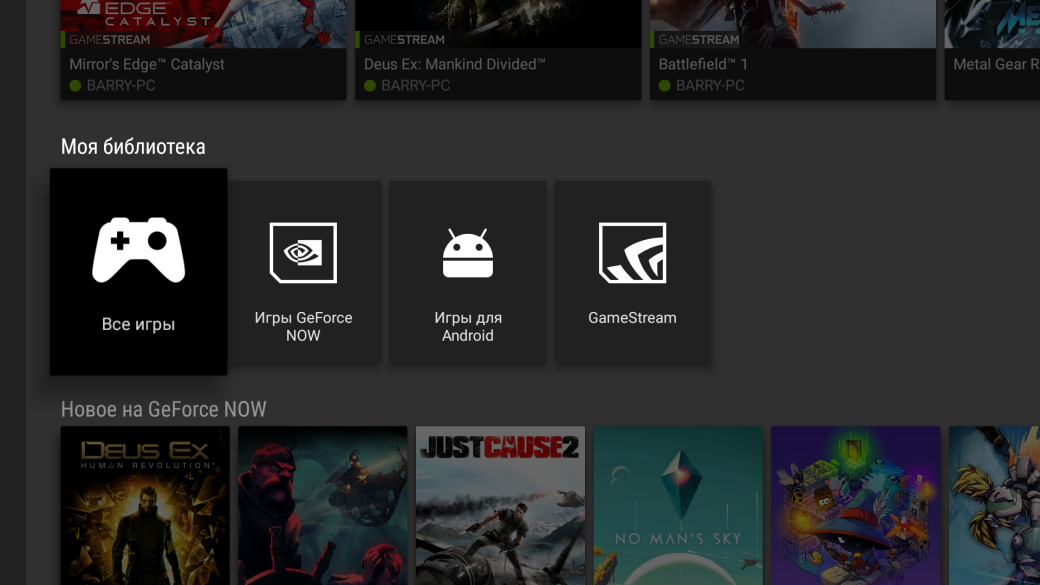Select the GameStream tile label
1040x585 pixels.
pyautogui.click(x=632, y=318)
